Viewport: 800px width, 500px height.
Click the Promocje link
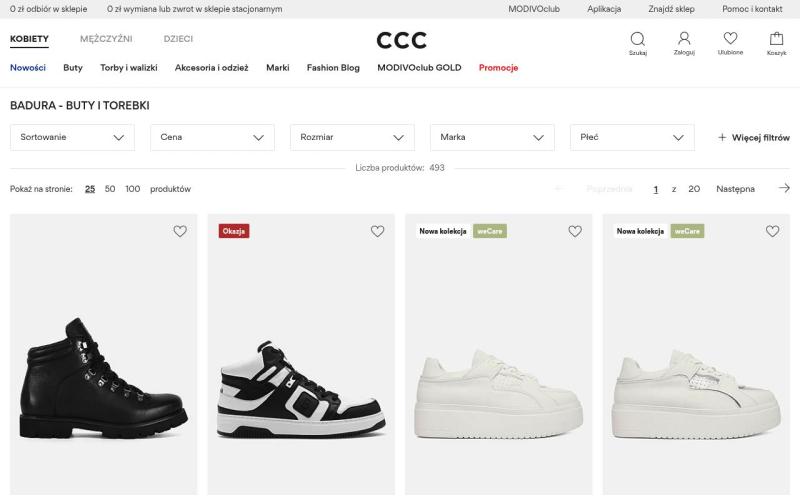tap(498, 68)
